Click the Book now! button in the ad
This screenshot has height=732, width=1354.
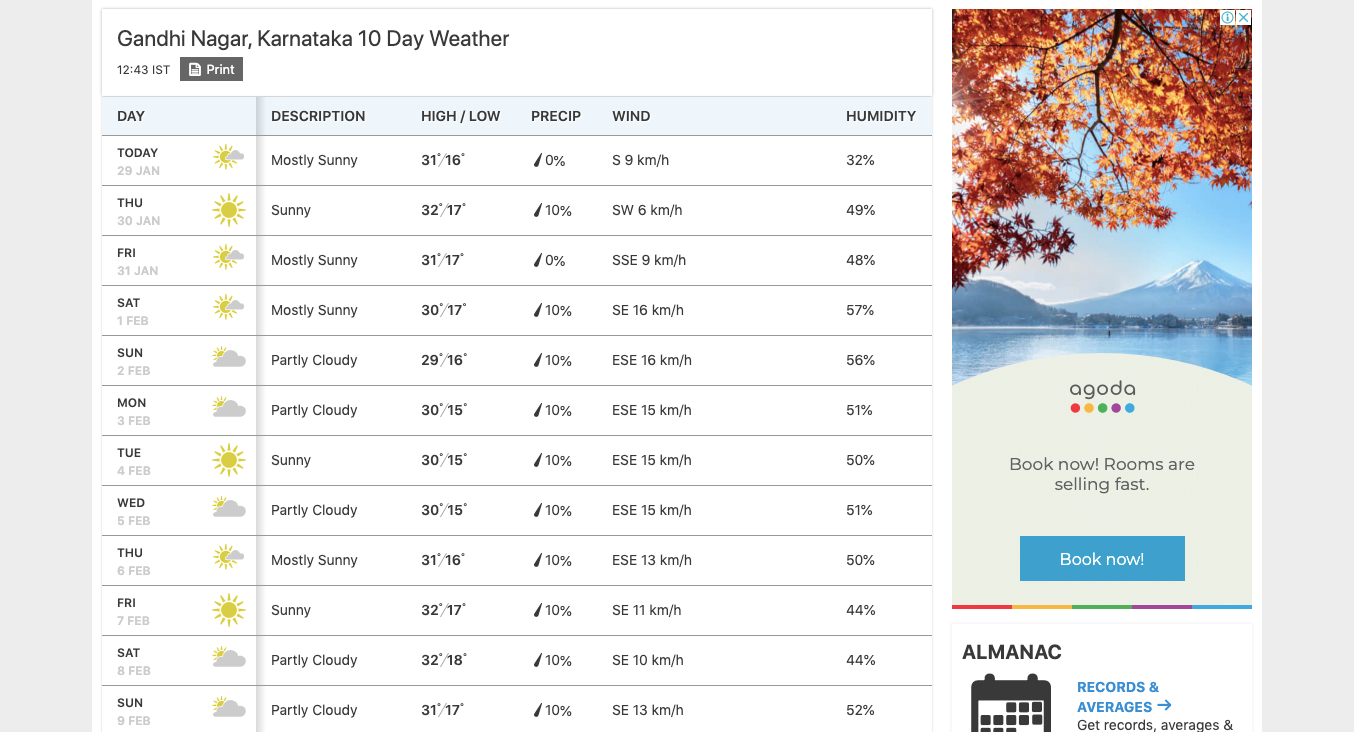pyautogui.click(x=1101, y=558)
